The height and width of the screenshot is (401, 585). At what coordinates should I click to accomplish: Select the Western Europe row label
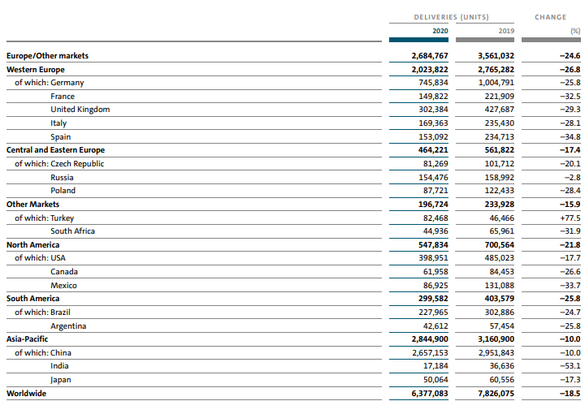coord(35,70)
